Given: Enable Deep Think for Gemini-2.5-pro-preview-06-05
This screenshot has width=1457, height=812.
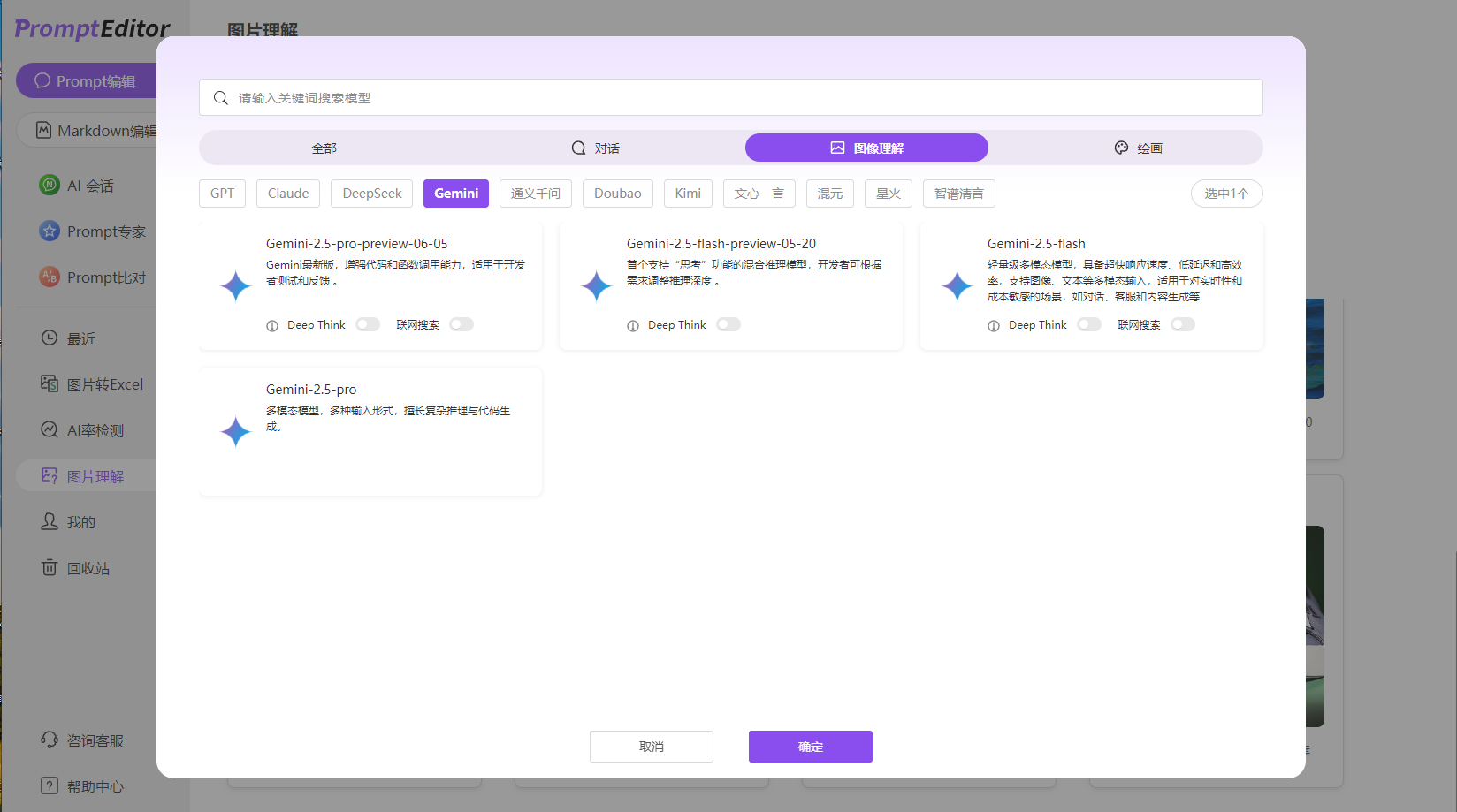Looking at the screenshot, I should point(368,324).
